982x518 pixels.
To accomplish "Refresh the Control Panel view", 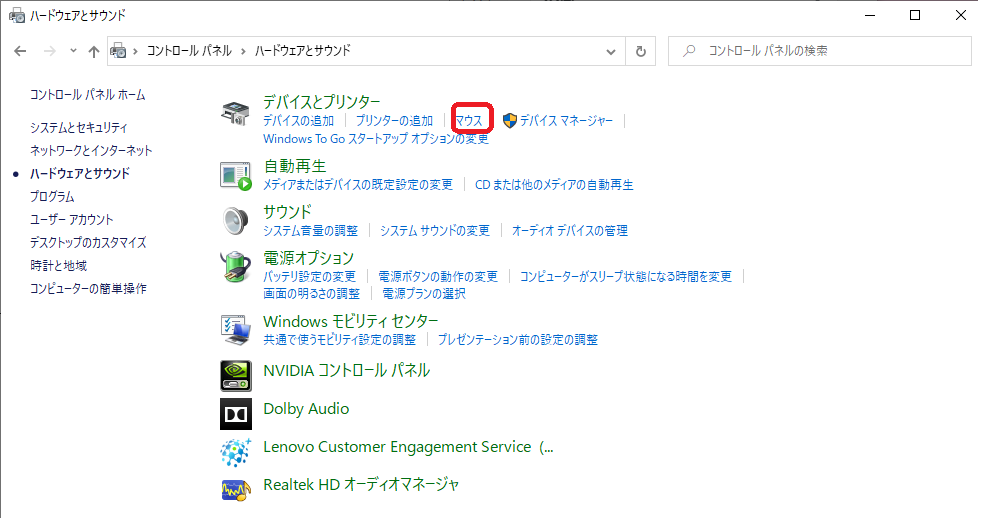I will coord(641,51).
